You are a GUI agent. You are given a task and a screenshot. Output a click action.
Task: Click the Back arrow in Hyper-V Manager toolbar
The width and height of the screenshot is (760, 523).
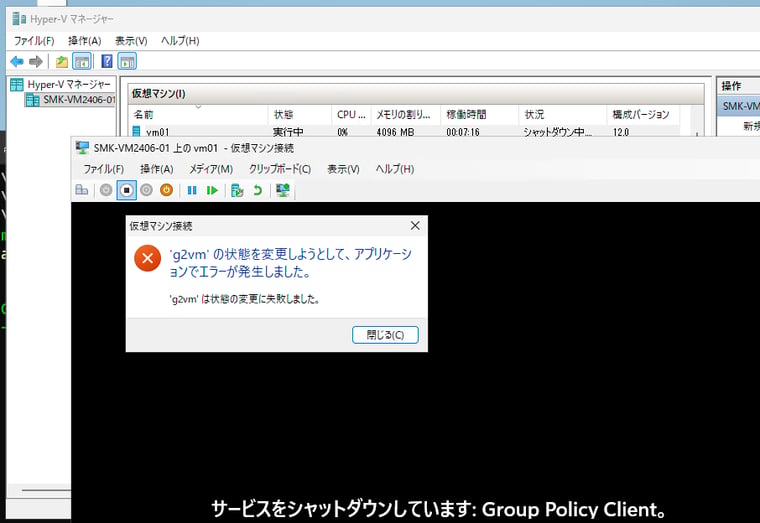(17, 62)
